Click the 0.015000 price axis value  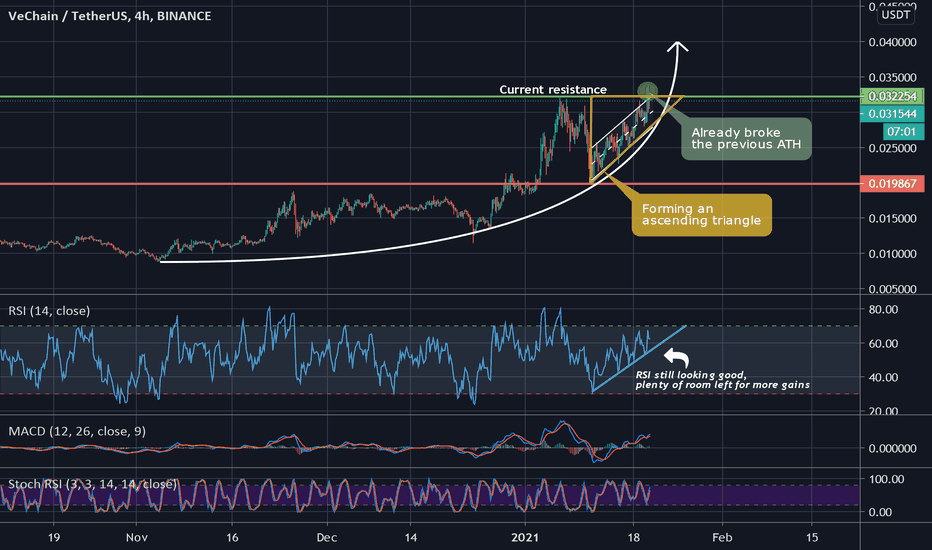coord(892,219)
